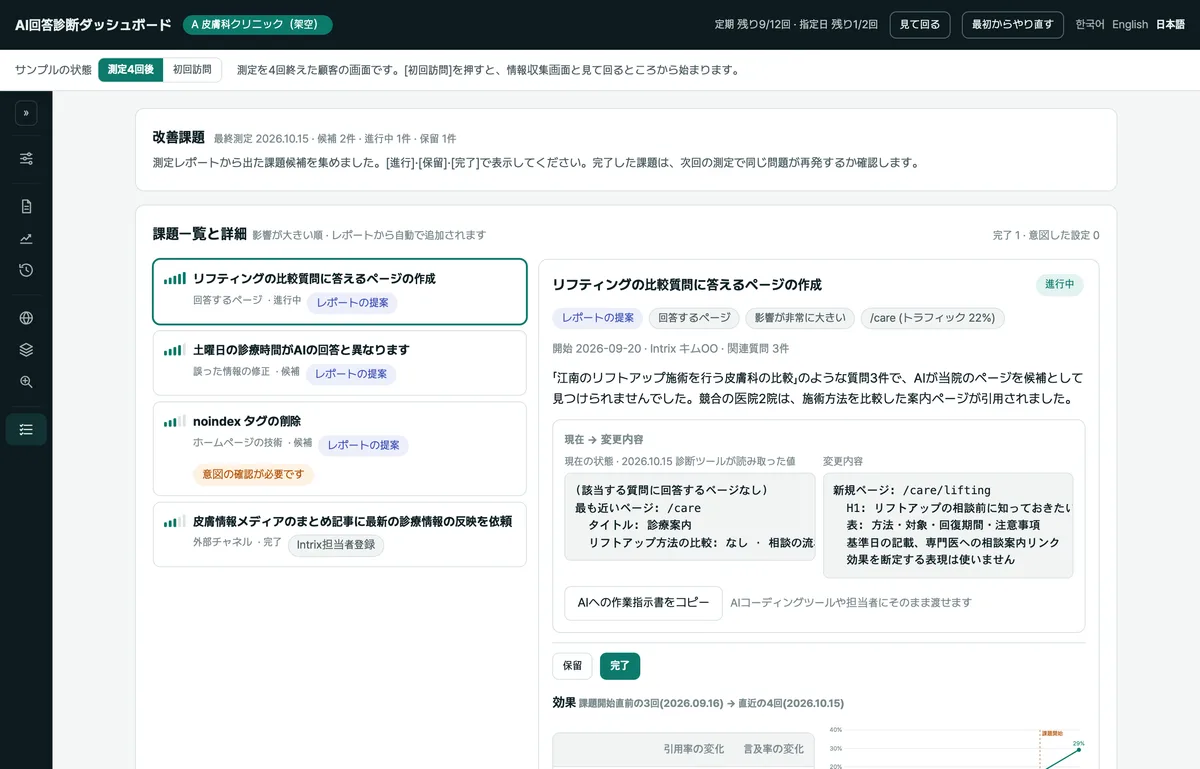Switch sample state to 初回訪問
Image resolution: width=1200 pixels, height=769 pixels.
point(192,70)
